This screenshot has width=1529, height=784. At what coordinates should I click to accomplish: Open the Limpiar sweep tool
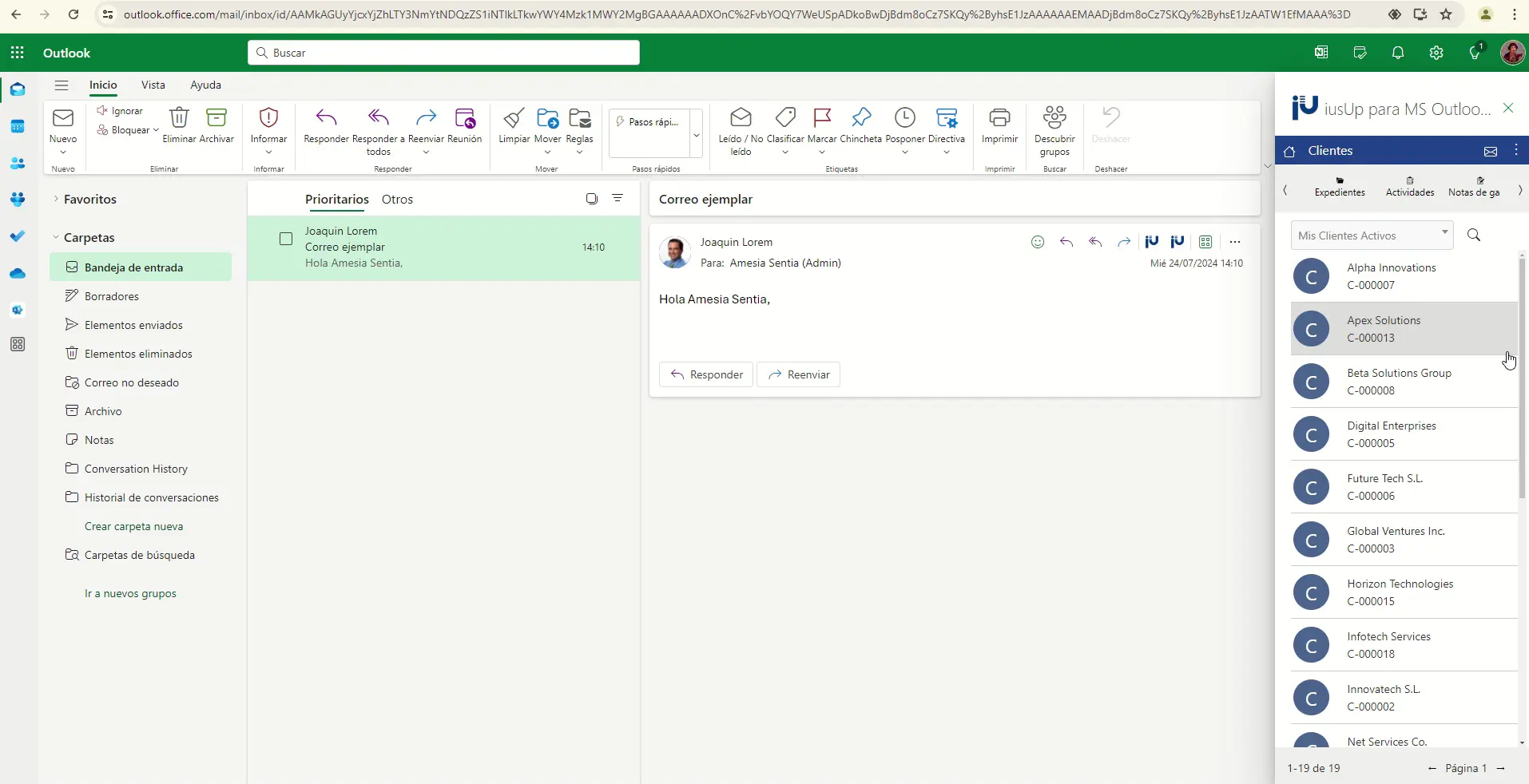pyautogui.click(x=514, y=119)
